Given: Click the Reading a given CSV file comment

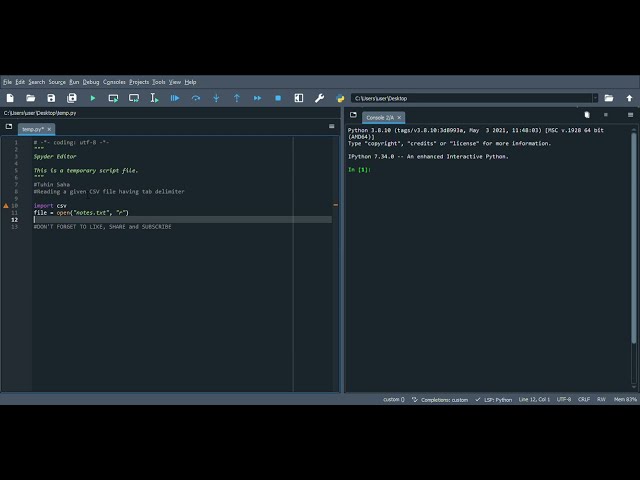Looking at the screenshot, I should (109, 191).
